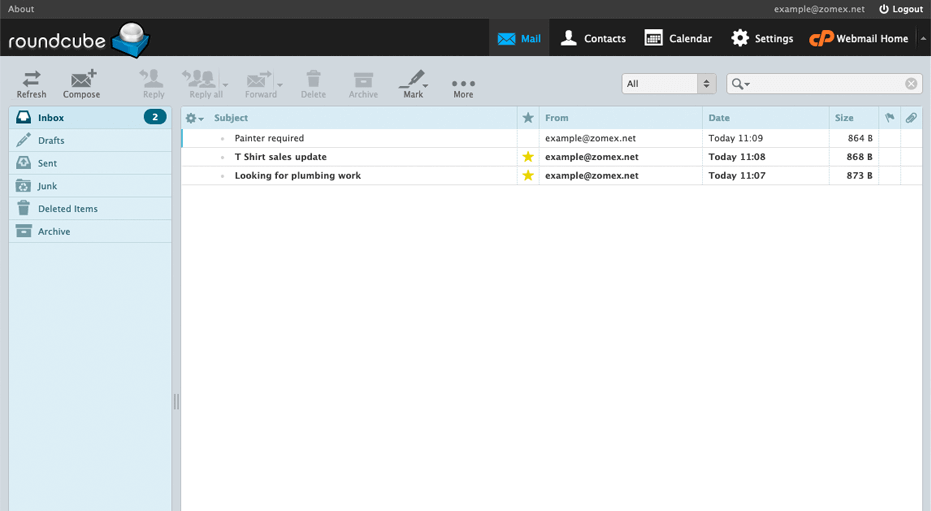
Task: Click the Reply all toolbar icon
Action: click(202, 84)
